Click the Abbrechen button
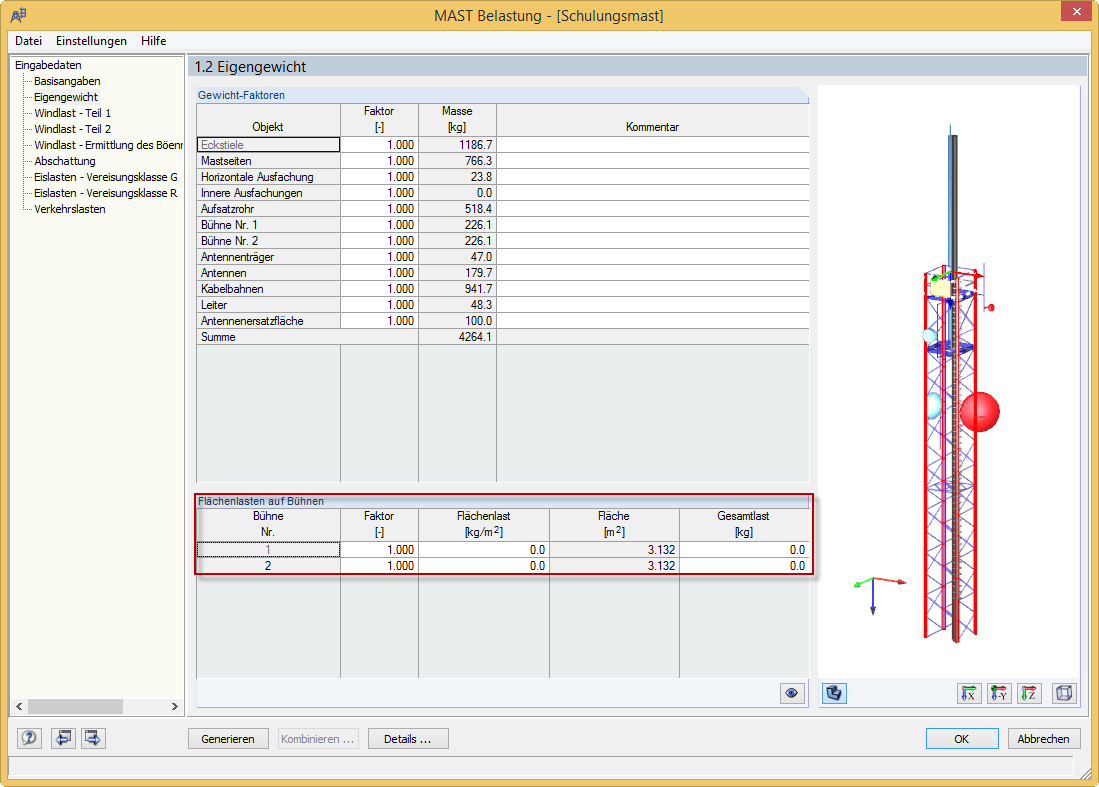The image size is (1099, 787). (1044, 739)
